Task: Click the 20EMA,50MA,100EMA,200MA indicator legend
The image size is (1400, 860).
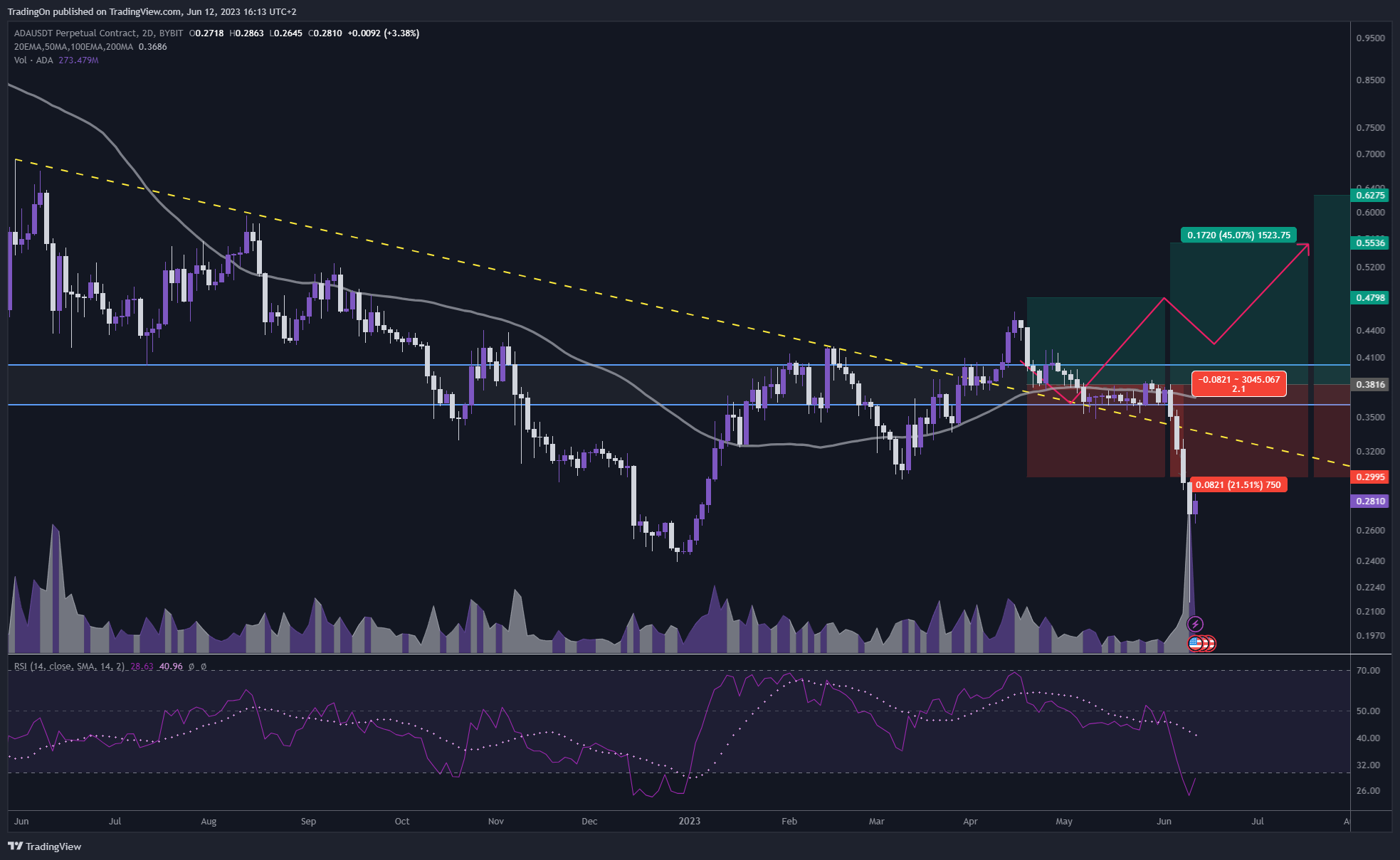Action: (x=73, y=47)
